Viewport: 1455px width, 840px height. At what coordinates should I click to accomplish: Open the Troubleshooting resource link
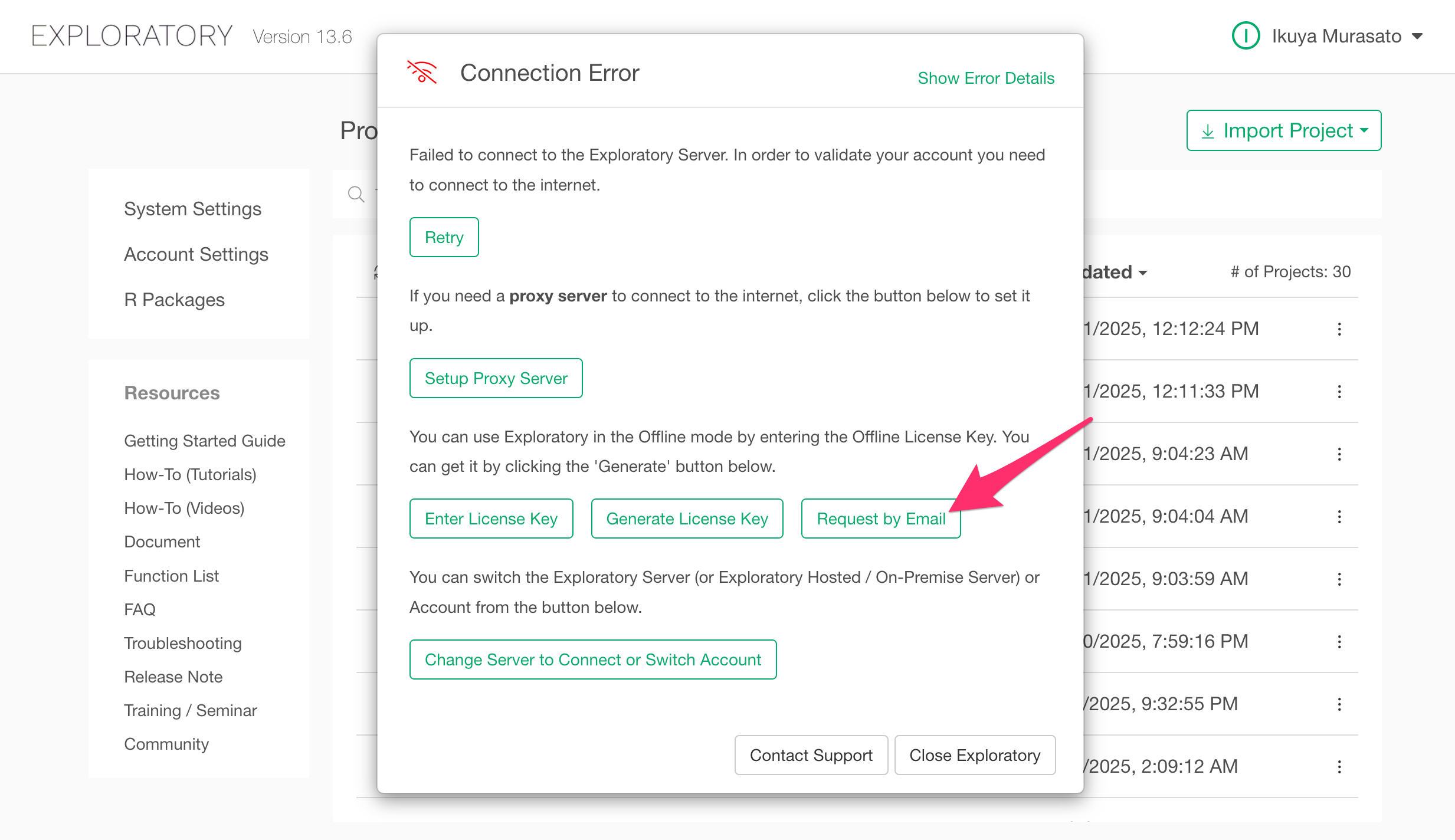(183, 643)
